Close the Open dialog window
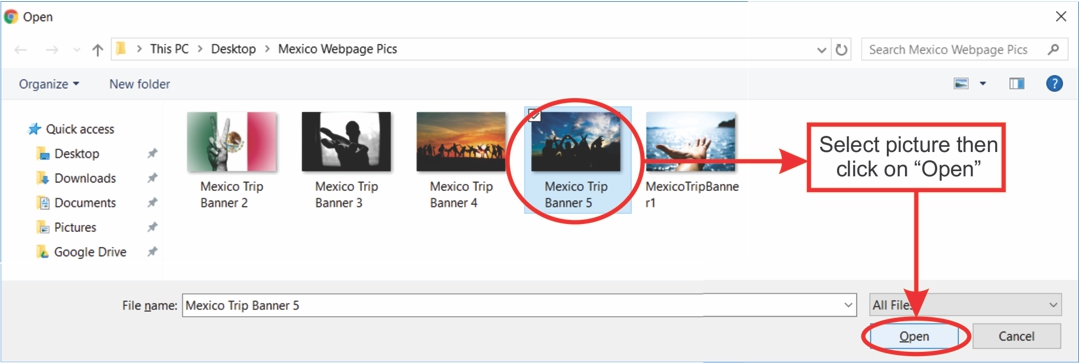Image resolution: width=1080 pixels, height=363 pixels. (x=1061, y=17)
